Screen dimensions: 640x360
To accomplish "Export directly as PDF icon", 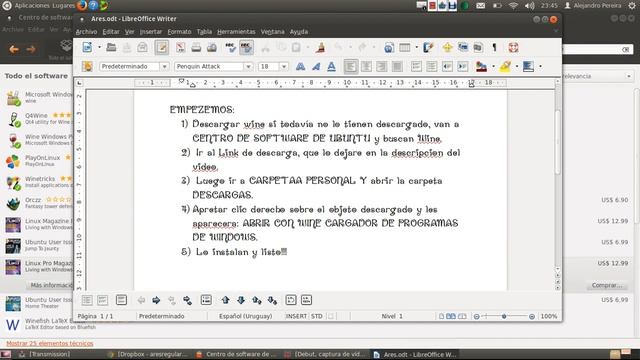I will tap(180, 47).
